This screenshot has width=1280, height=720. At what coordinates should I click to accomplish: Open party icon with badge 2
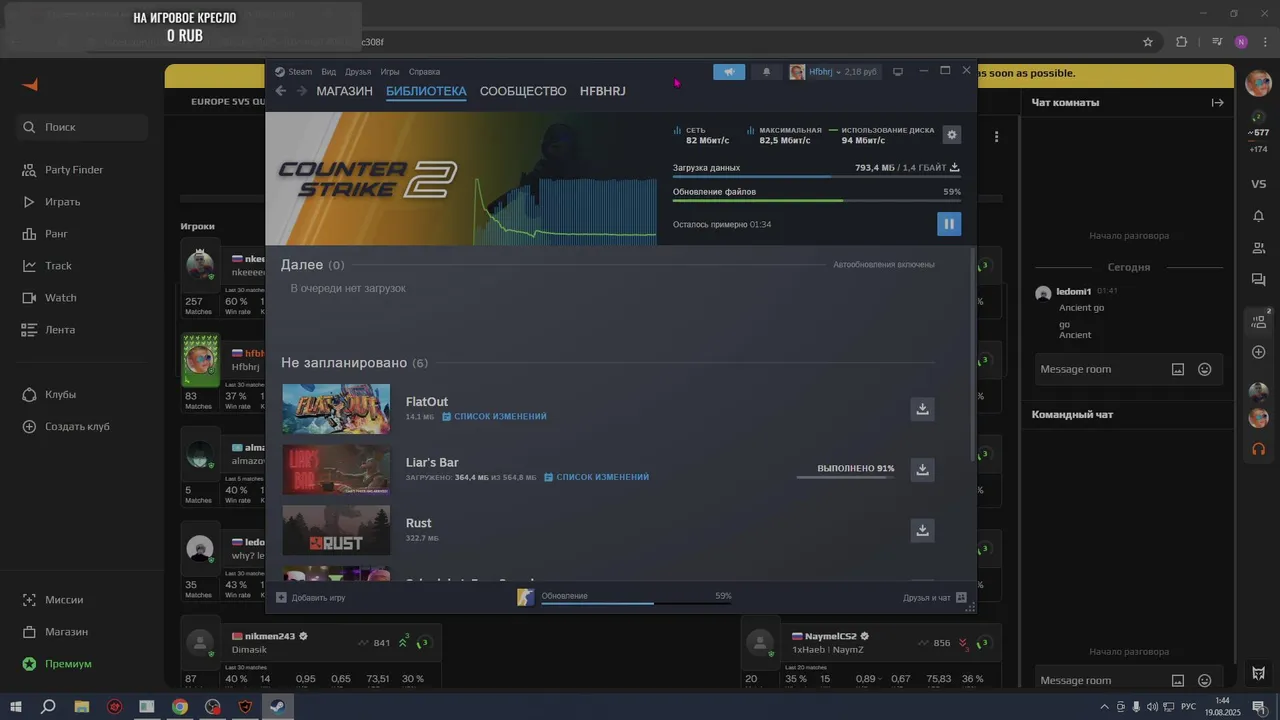point(1259,321)
